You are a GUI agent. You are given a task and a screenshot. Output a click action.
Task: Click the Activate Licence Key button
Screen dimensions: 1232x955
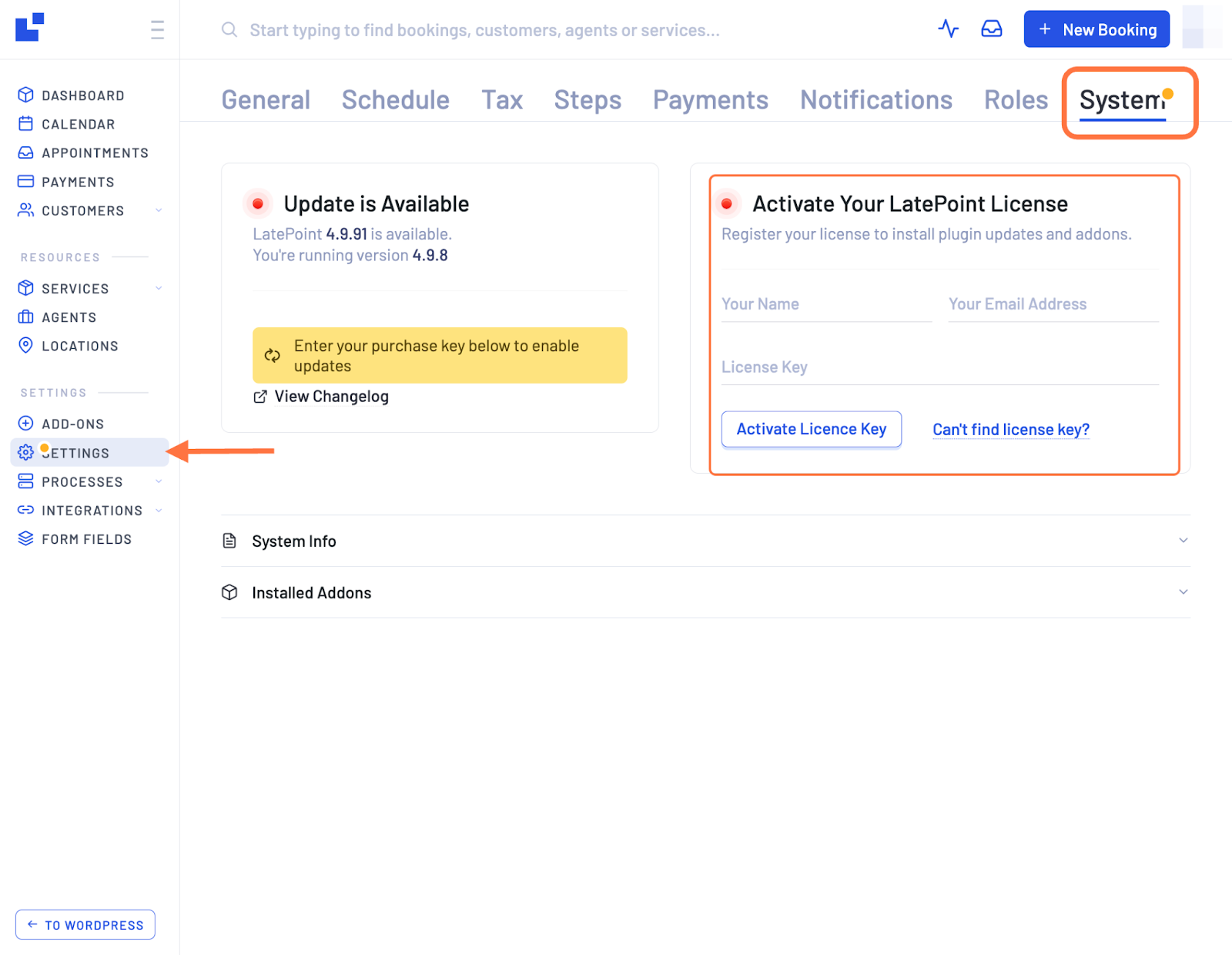point(811,429)
